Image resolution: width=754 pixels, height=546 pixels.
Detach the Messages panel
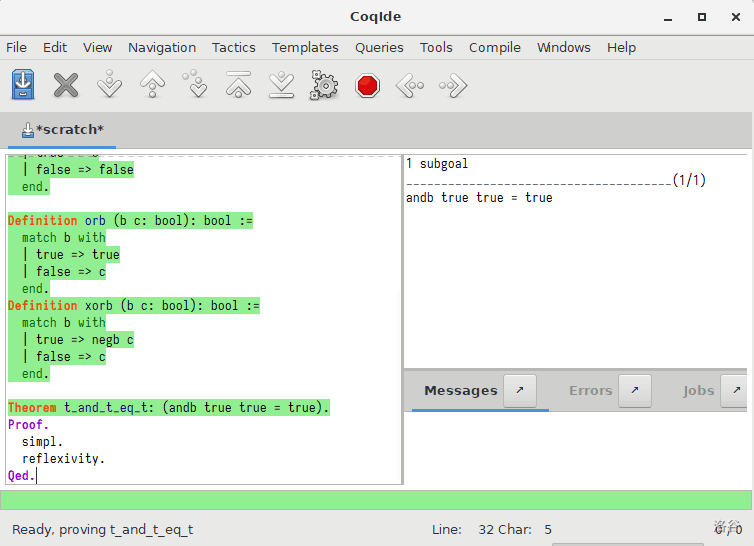(x=519, y=391)
